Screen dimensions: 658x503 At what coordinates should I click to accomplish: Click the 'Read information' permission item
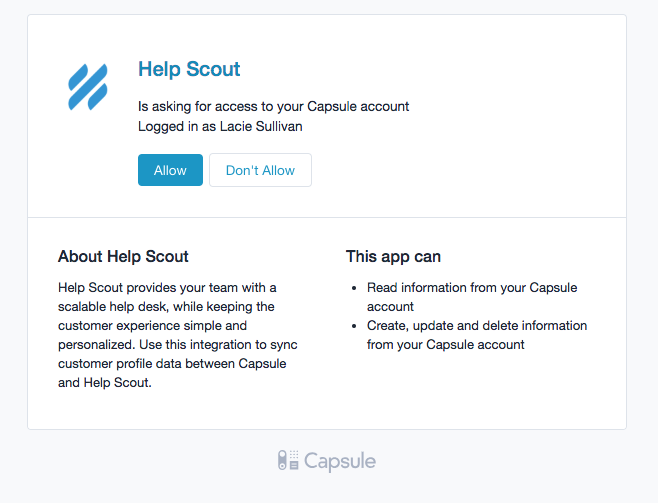click(471, 297)
